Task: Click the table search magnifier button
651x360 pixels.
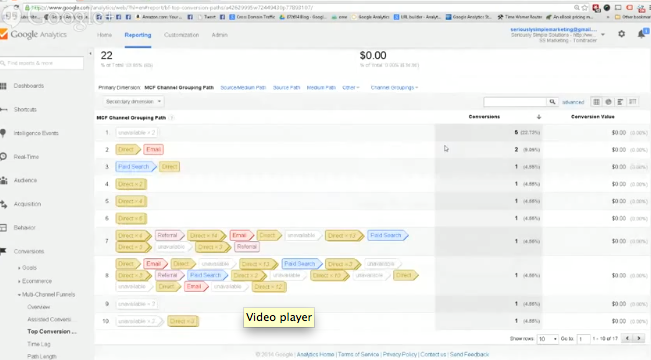Action: click(x=552, y=102)
